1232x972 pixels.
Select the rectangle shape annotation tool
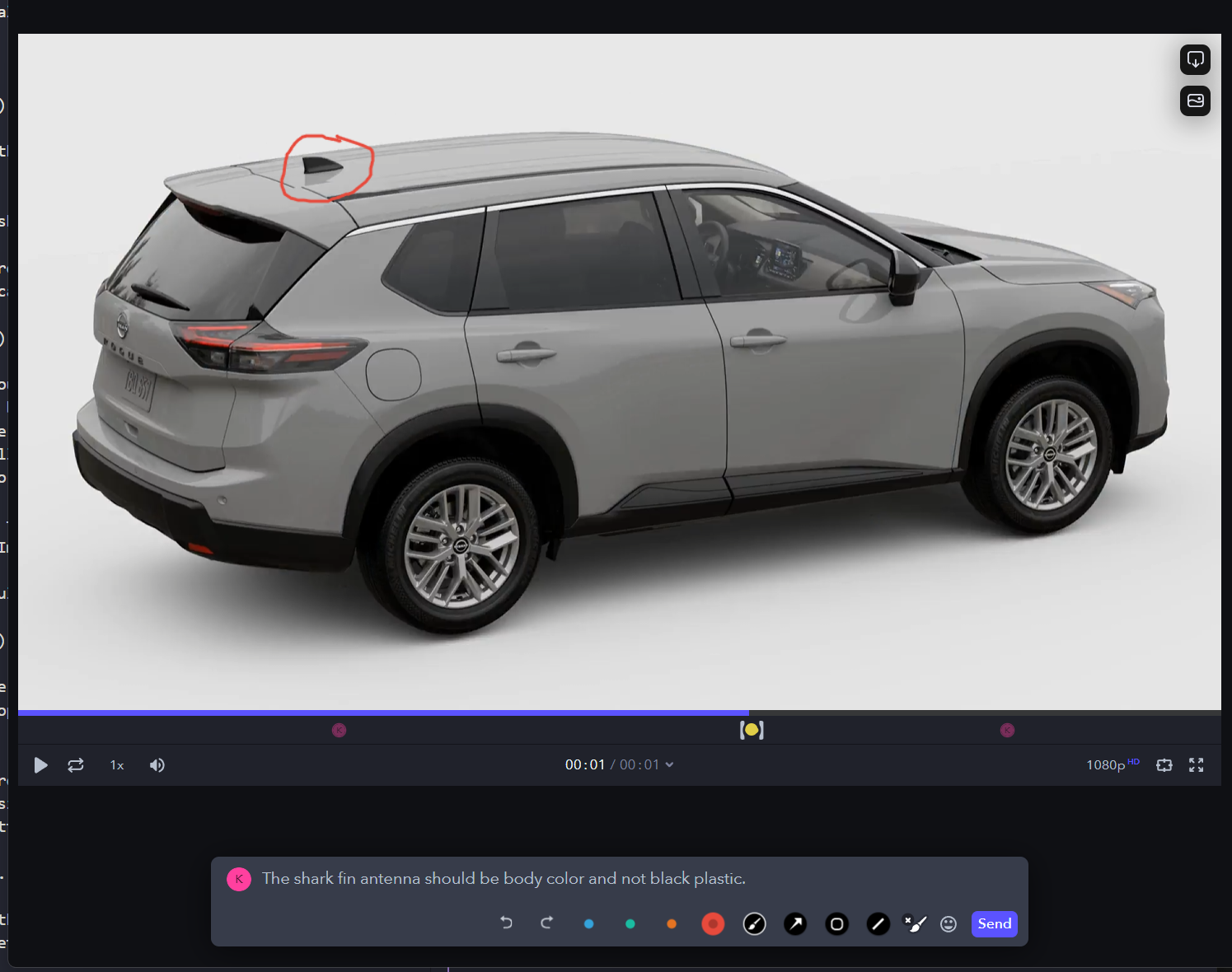pos(836,924)
